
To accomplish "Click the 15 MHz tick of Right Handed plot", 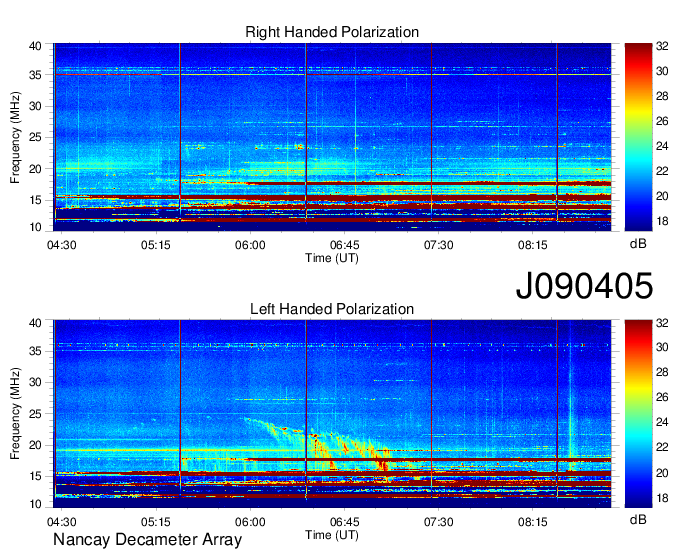I will coord(35,200).
